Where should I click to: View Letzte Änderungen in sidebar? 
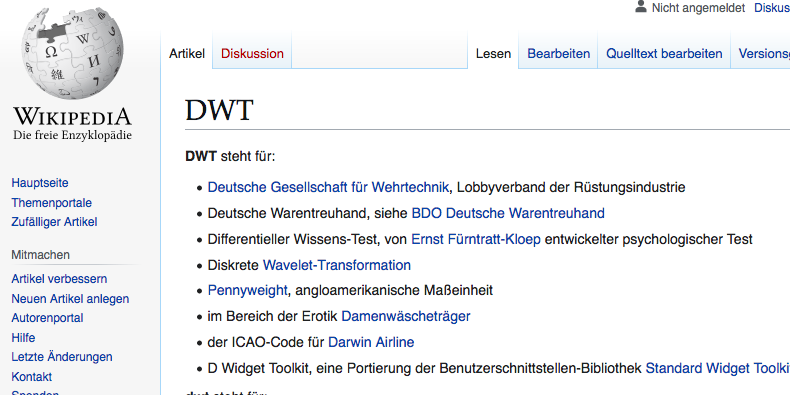[x=61, y=357]
